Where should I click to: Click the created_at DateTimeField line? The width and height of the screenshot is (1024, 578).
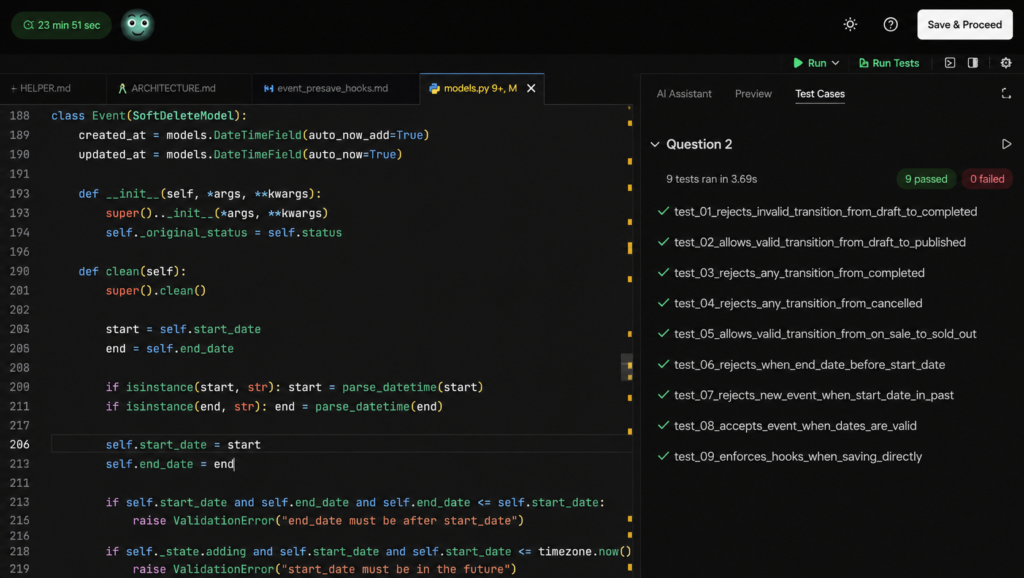pyautogui.click(x=253, y=135)
